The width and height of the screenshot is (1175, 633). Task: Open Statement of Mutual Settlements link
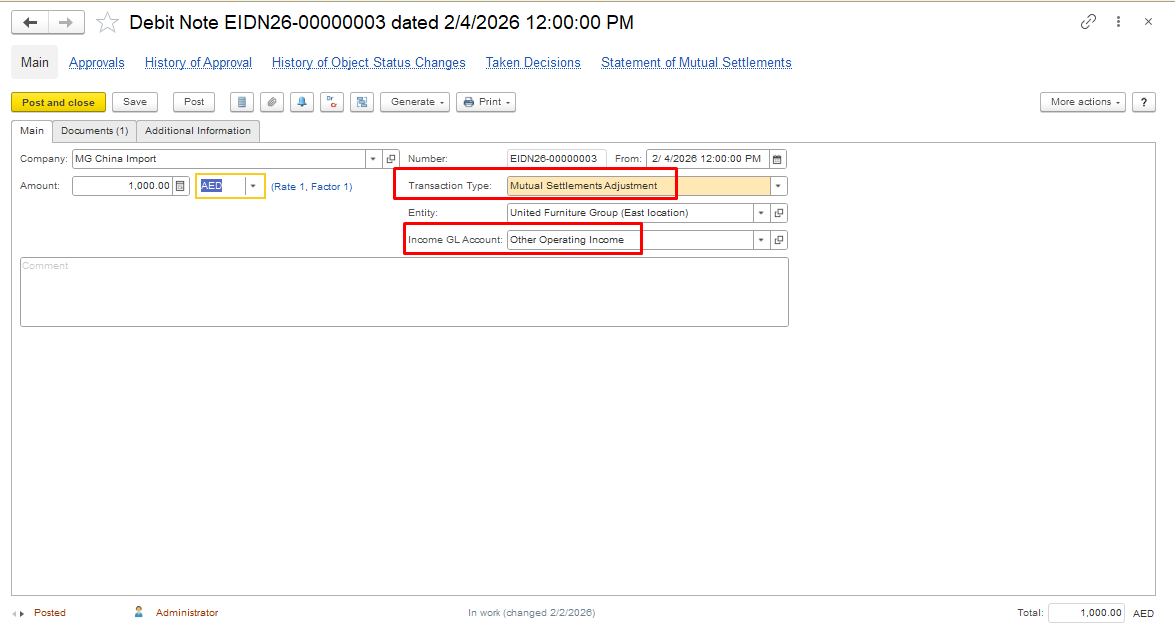point(696,63)
